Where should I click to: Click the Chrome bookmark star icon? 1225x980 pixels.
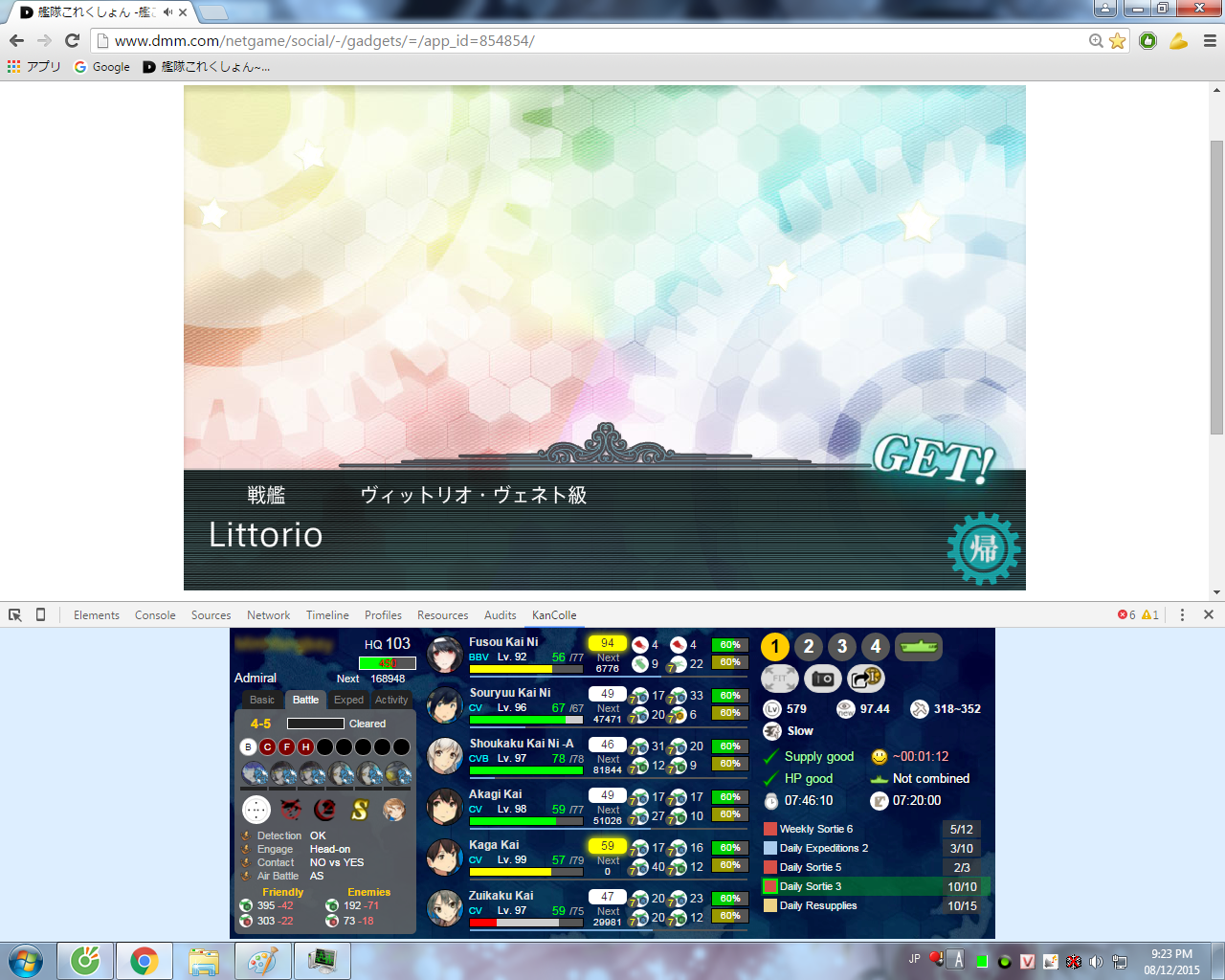point(1117,41)
